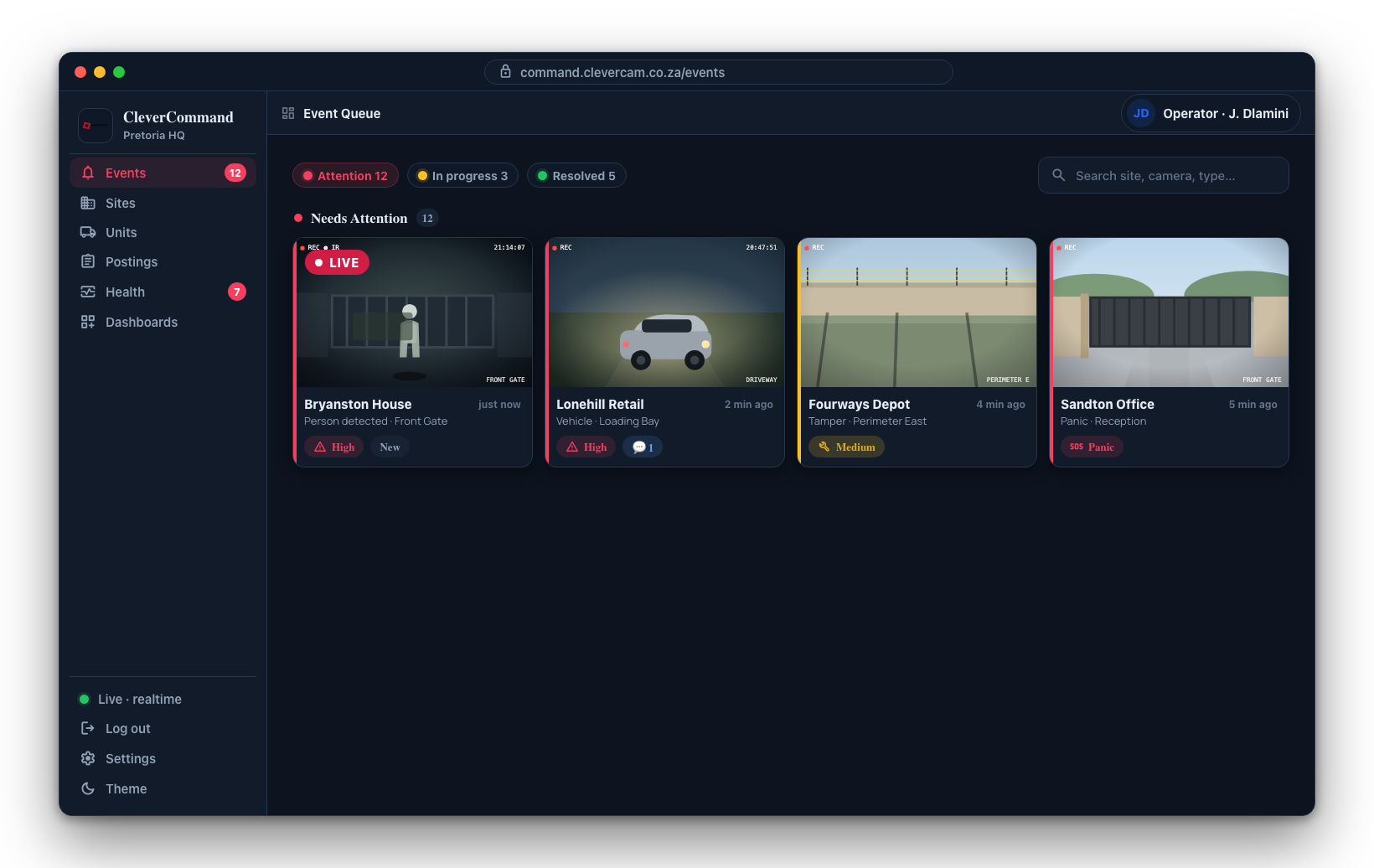Viewport: 1374px width, 868px height.
Task: Click the Theme moon icon
Action: tap(88, 788)
